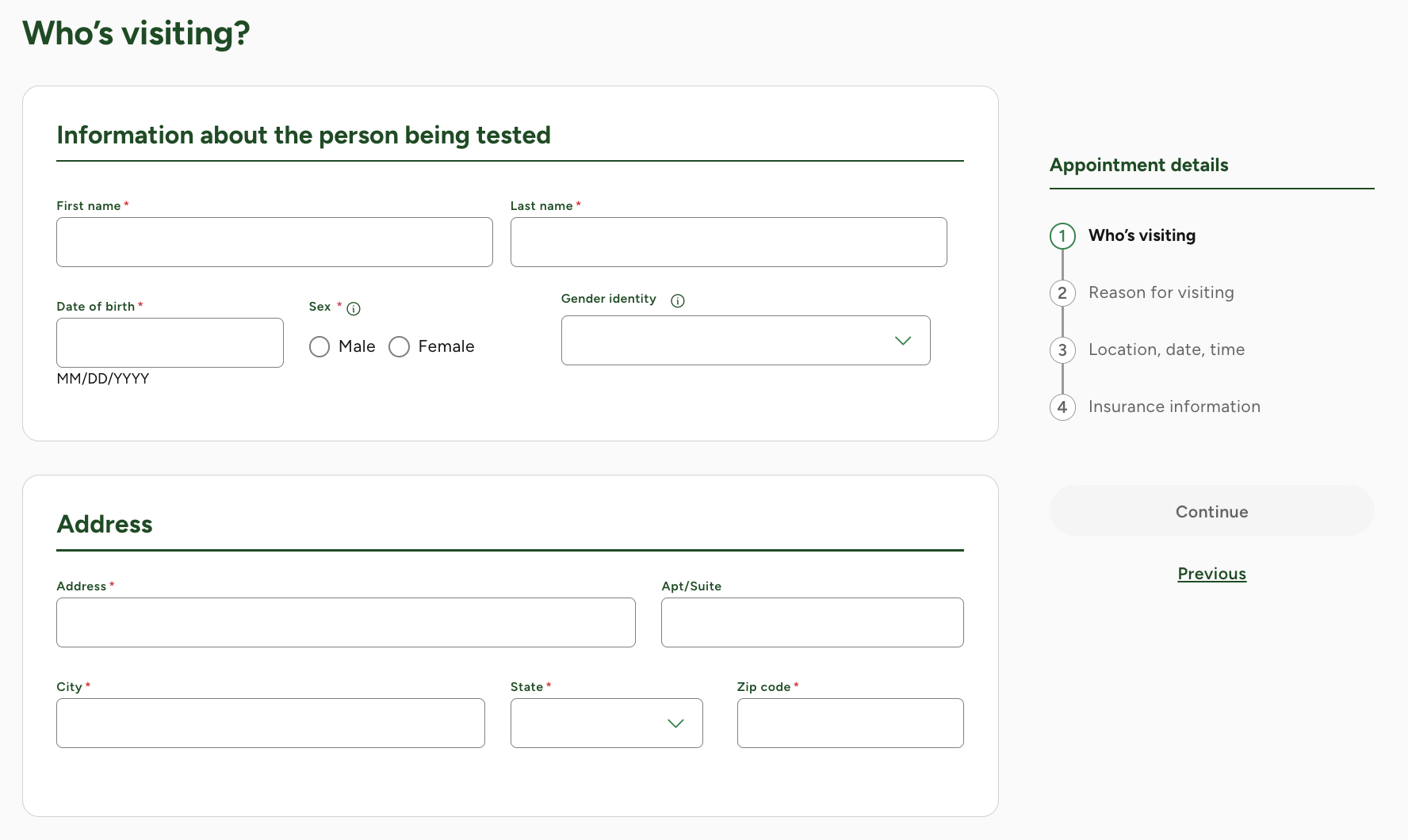Image resolution: width=1408 pixels, height=840 pixels.
Task: Focus the First name field
Action: click(x=274, y=242)
